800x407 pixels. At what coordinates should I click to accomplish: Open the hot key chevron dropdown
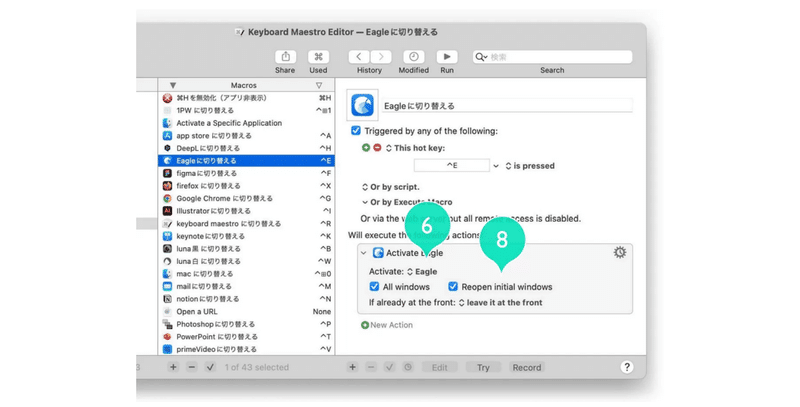pos(496,166)
